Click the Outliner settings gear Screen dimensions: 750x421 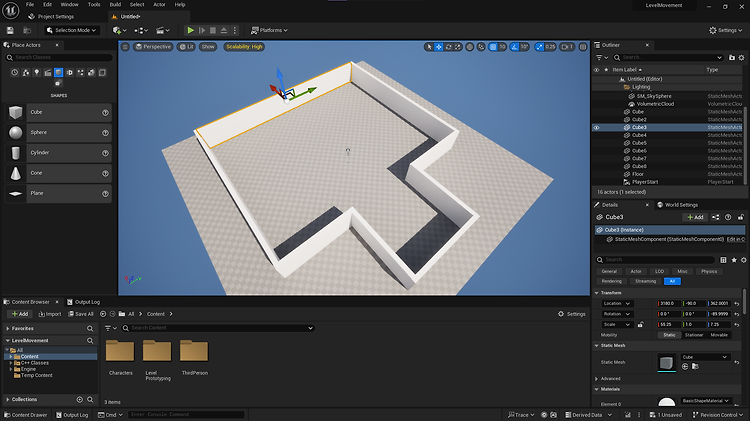741,57
